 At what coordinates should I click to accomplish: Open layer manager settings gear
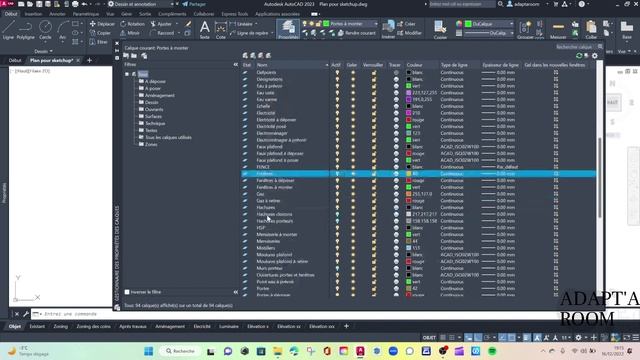595,56
